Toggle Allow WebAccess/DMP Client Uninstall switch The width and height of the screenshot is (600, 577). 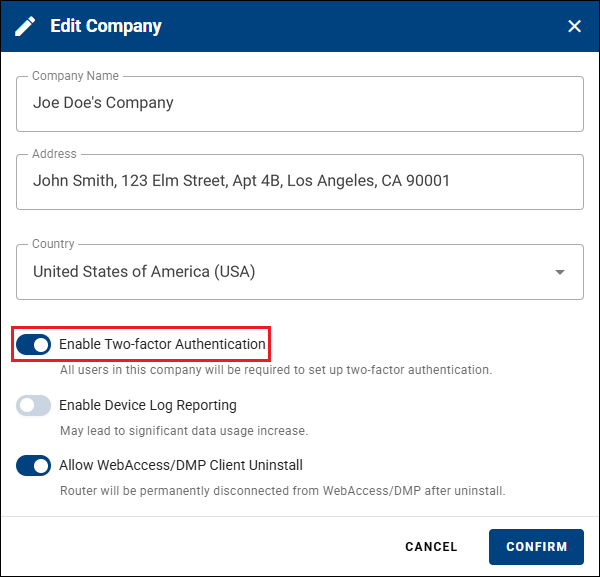coord(33,465)
